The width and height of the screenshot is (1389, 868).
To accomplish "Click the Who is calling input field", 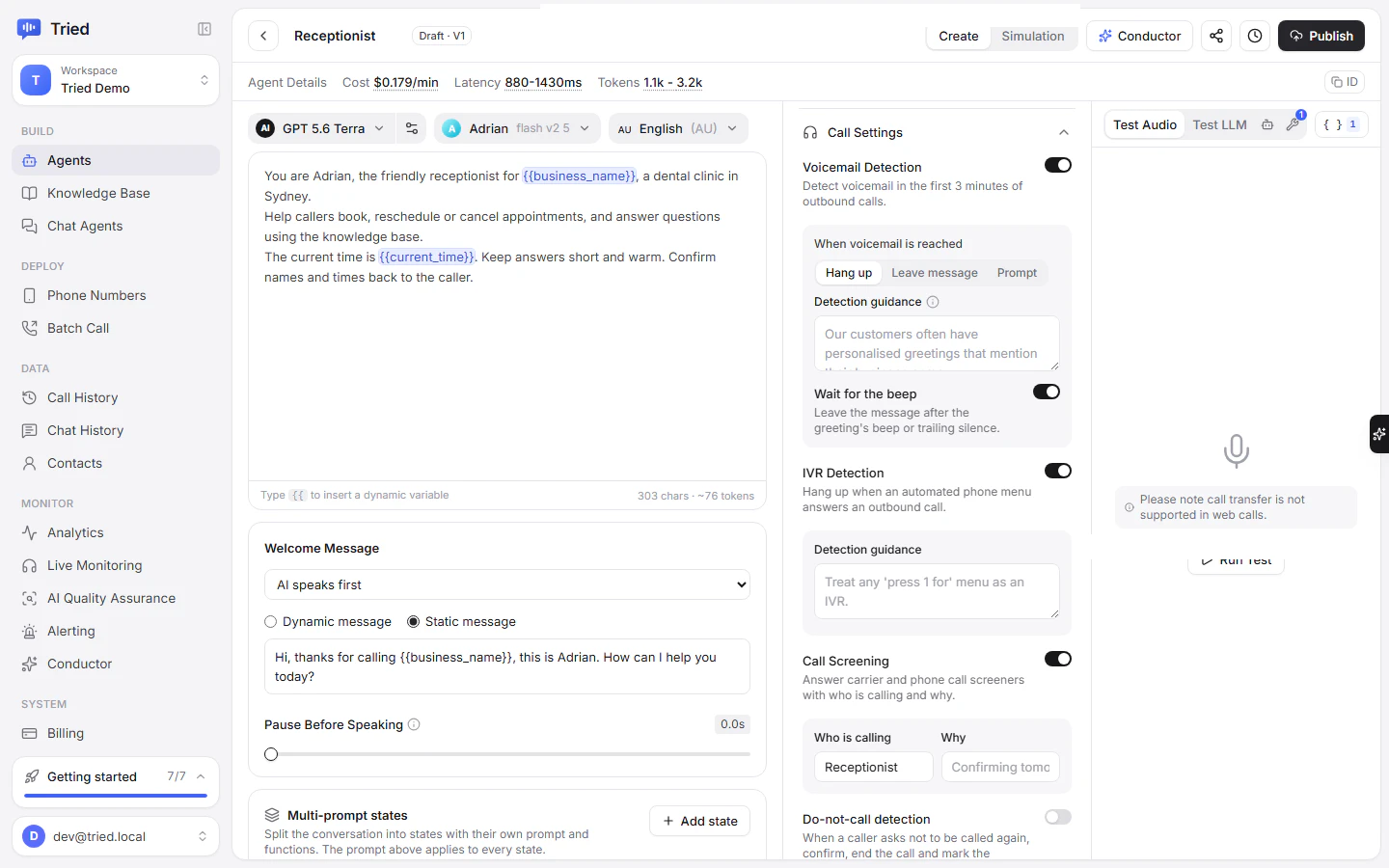I will [x=874, y=767].
